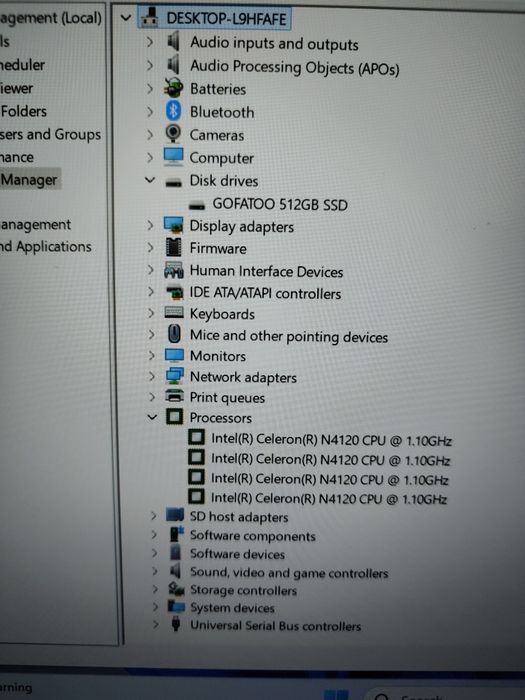
Task: Expand the Universal Serial Bus controllers category
Action: coord(155,624)
